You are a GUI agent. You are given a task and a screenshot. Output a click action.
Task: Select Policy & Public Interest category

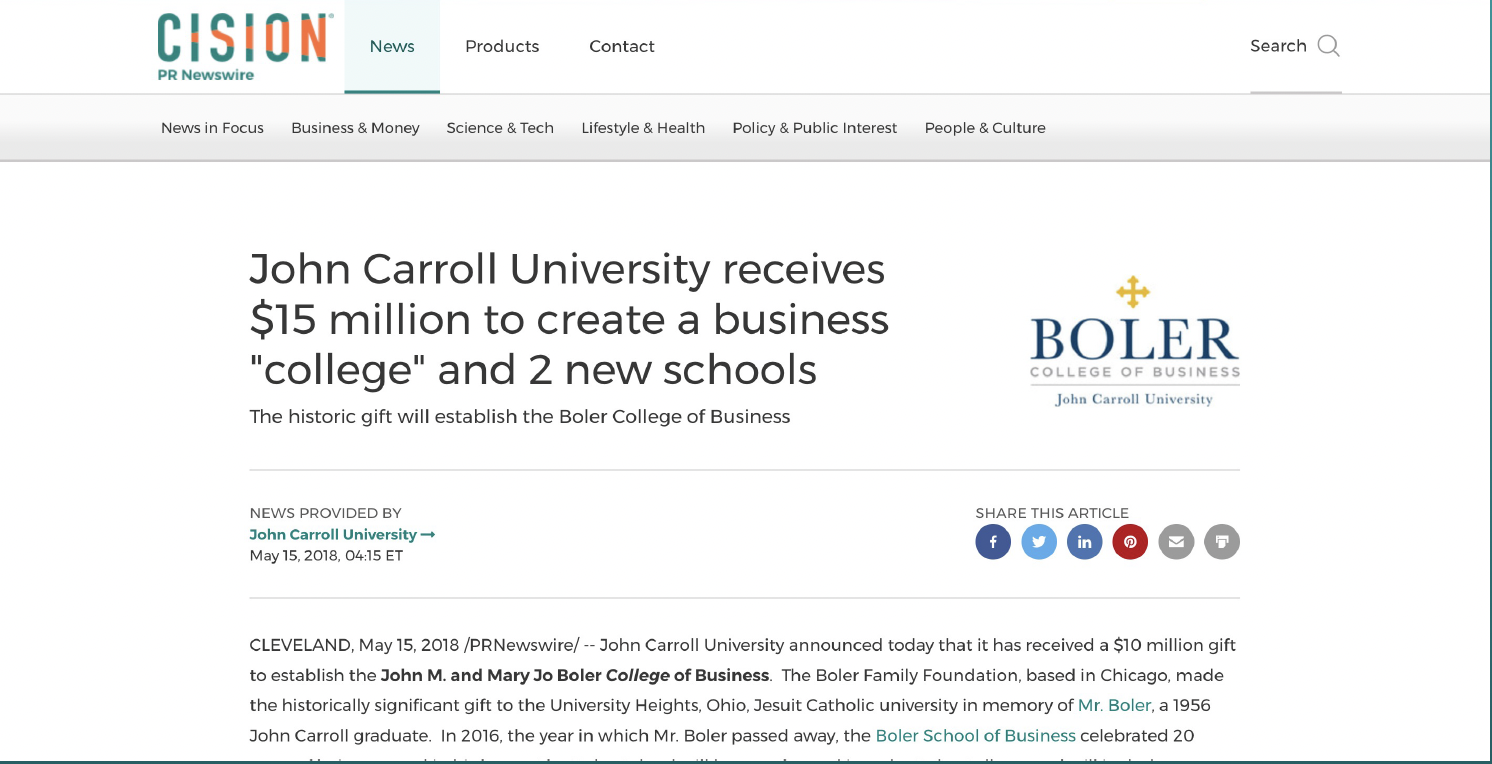[x=815, y=128]
